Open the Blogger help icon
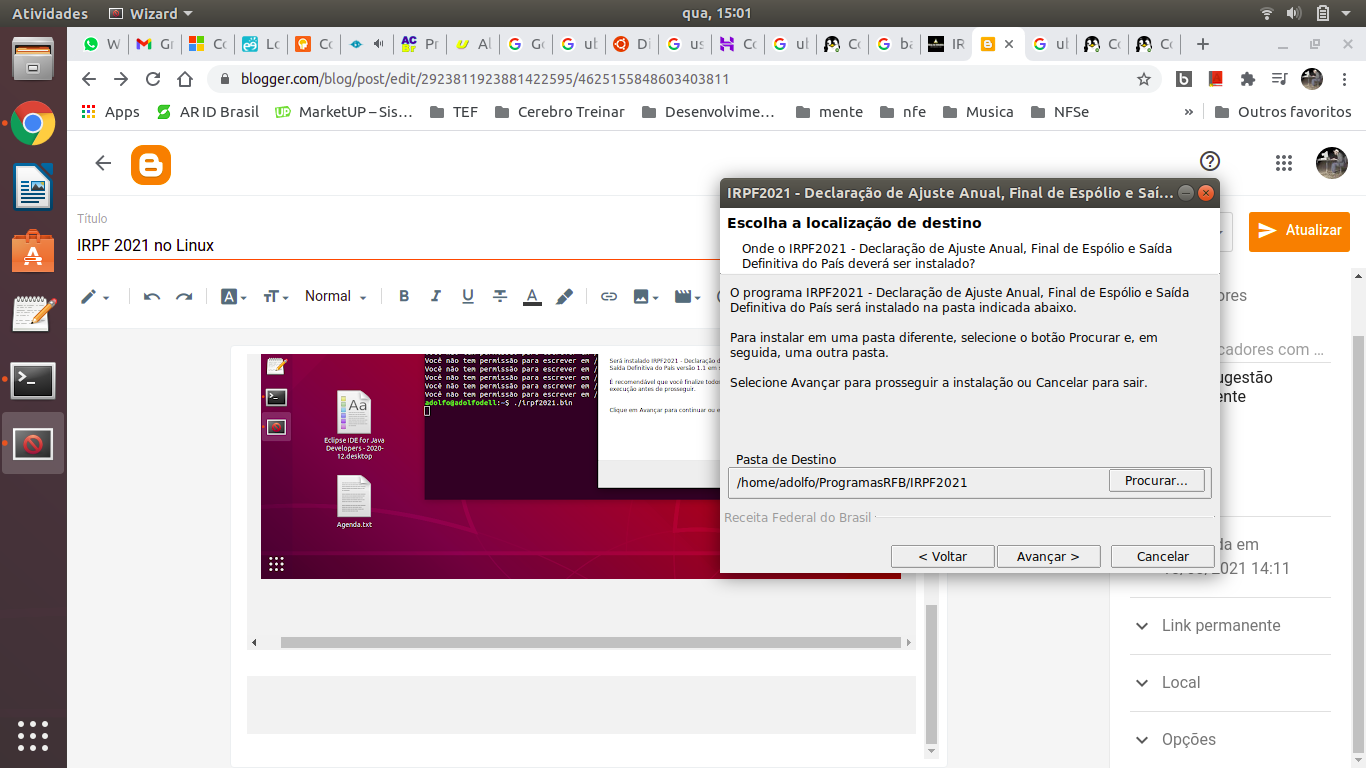 tap(1210, 162)
